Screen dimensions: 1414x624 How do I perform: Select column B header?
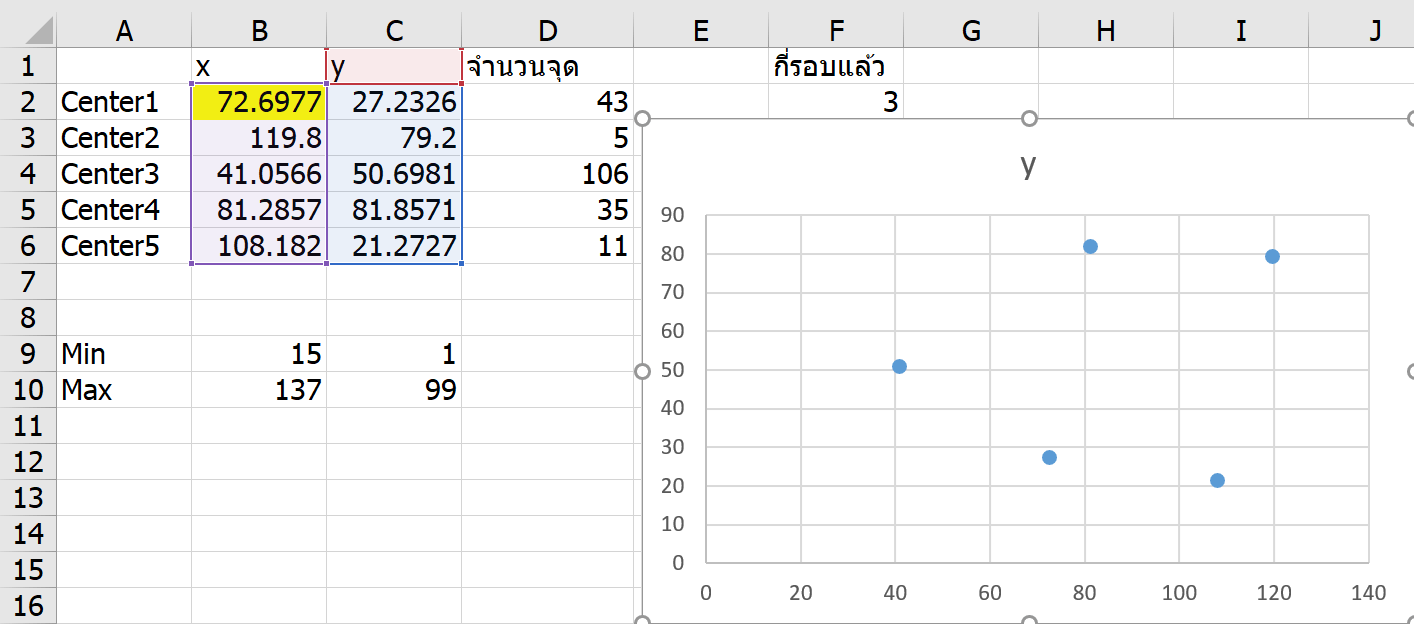pos(259,30)
